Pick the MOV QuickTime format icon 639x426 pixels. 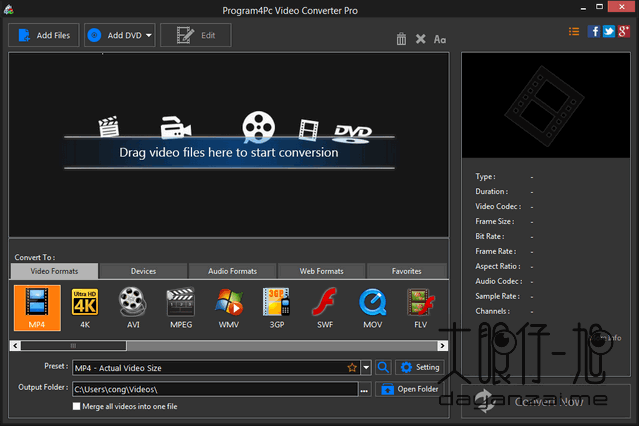click(373, 308)
